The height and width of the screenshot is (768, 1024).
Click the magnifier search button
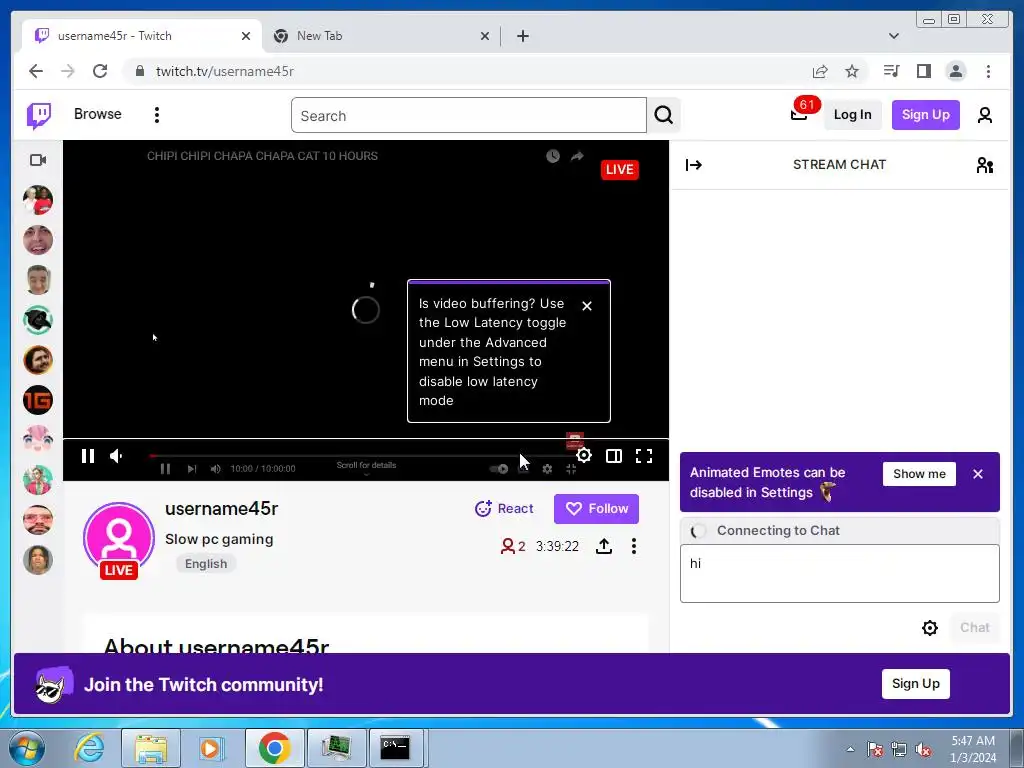(x=664, y=115)
